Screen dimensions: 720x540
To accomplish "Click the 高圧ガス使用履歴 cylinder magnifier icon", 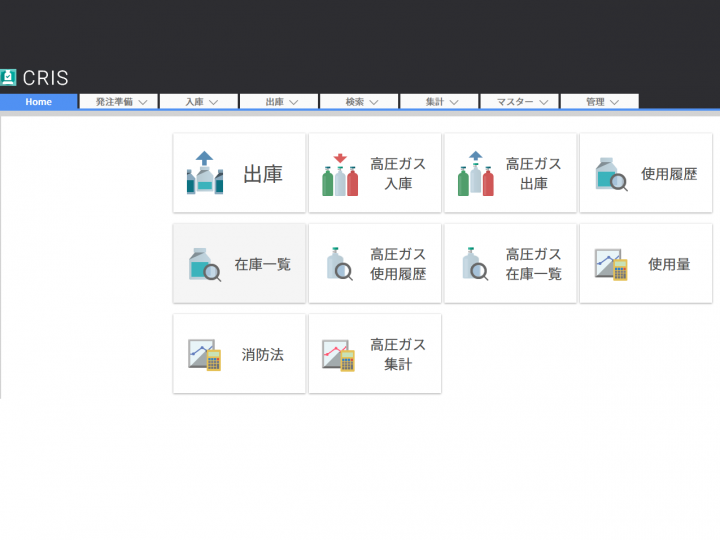I will 340,264.
